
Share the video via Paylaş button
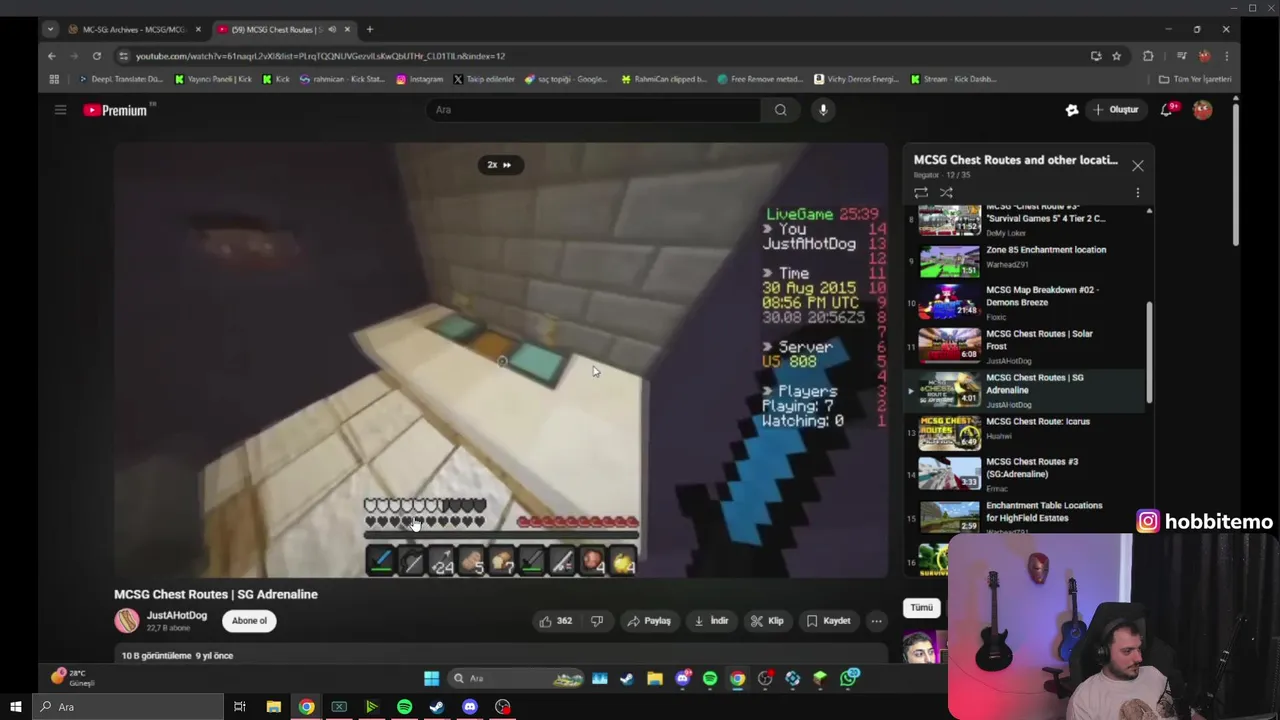[x=648, y=621]
